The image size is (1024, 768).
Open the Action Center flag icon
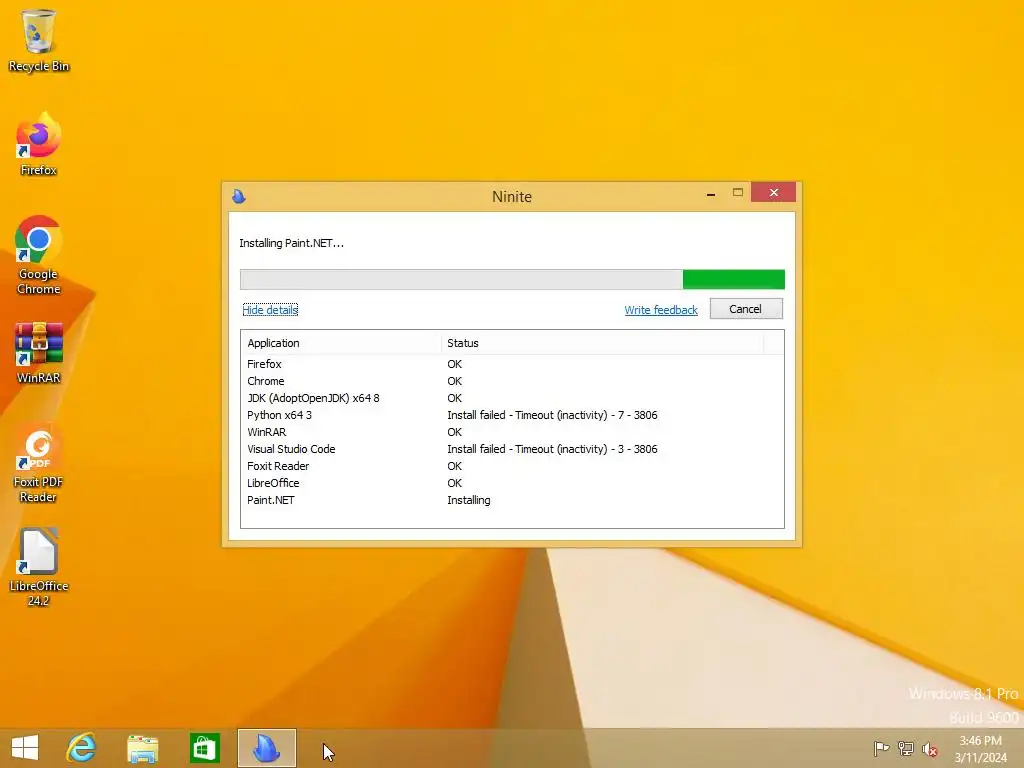[x=881, y=748]
